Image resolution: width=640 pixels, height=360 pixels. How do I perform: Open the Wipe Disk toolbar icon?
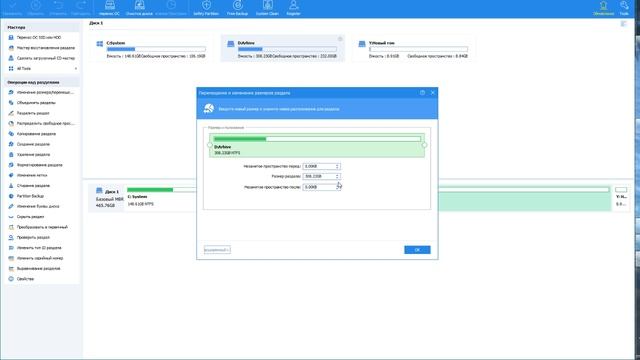(x=139, y=8)
